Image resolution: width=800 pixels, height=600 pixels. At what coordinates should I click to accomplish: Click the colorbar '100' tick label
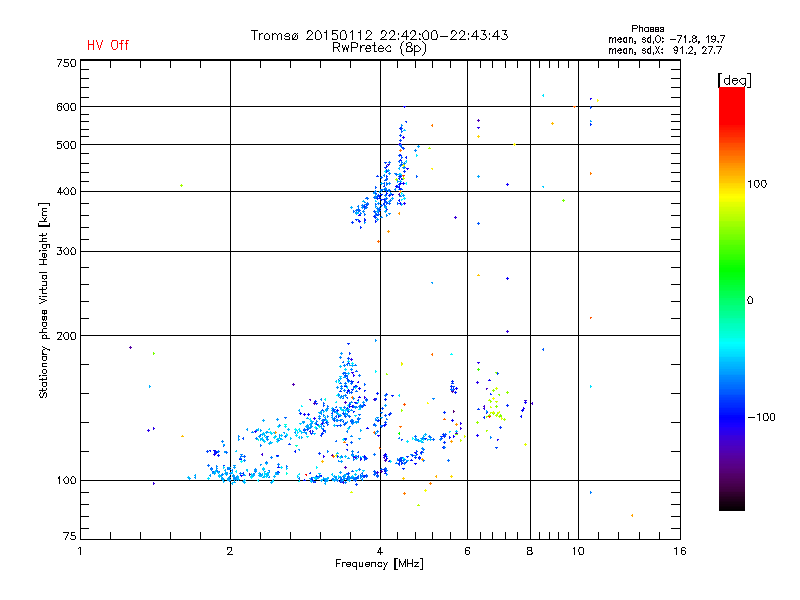coord(757,184)
